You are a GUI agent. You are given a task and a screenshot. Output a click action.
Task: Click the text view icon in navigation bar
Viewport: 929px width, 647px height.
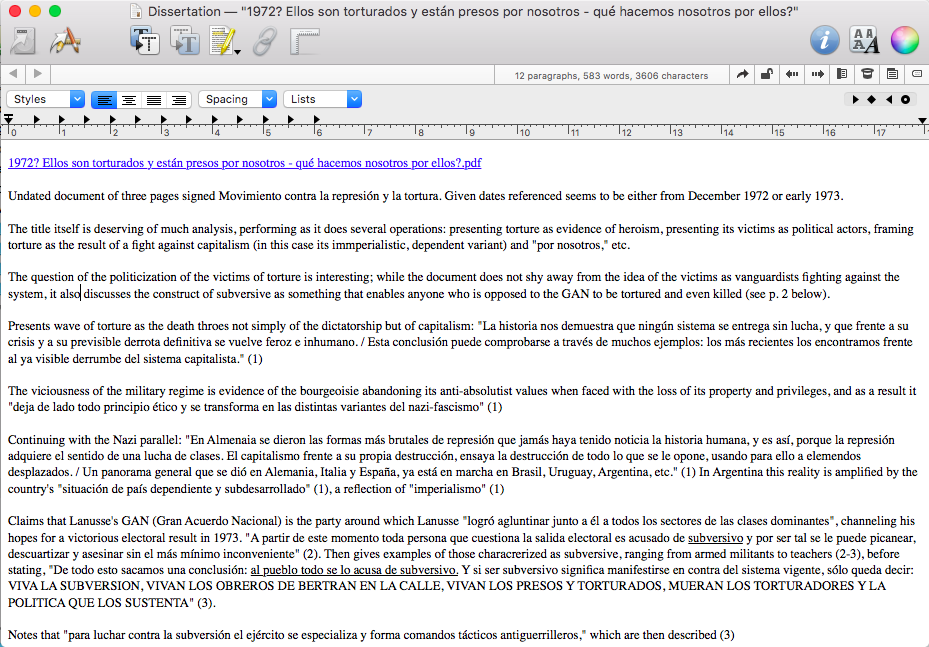pos(892,74)
